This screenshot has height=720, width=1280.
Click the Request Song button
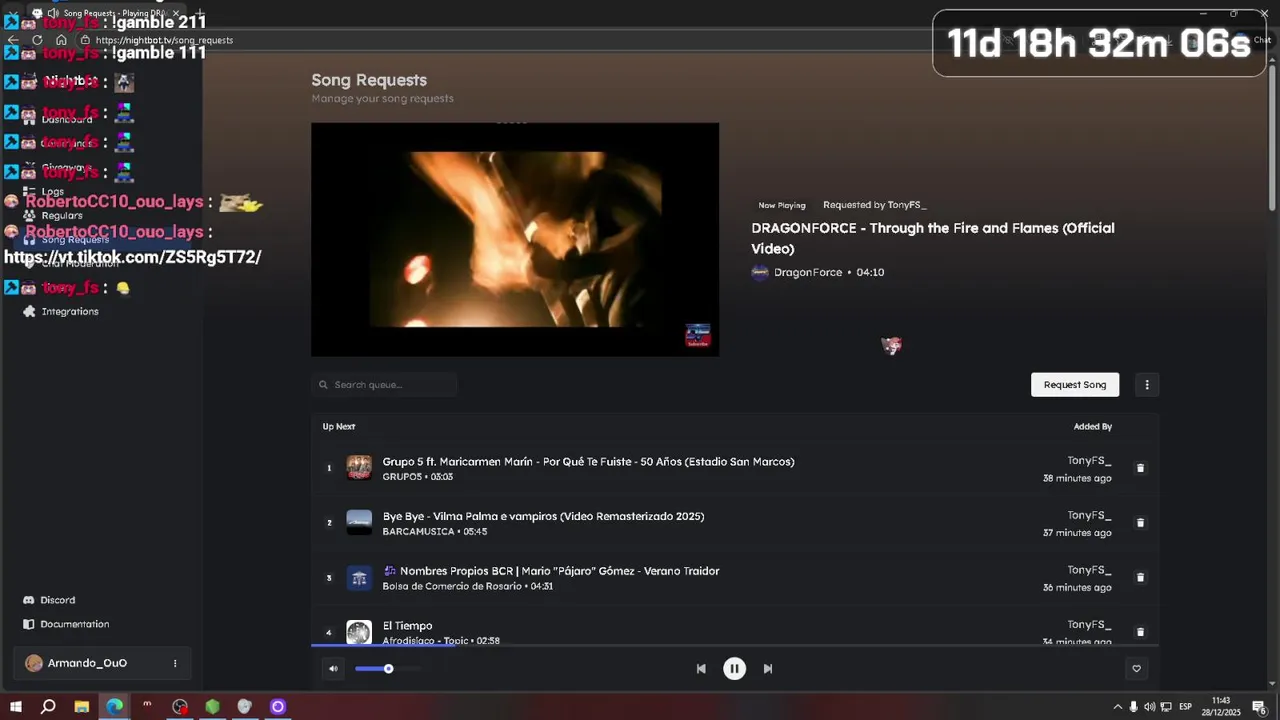(x=1075, y=385)
